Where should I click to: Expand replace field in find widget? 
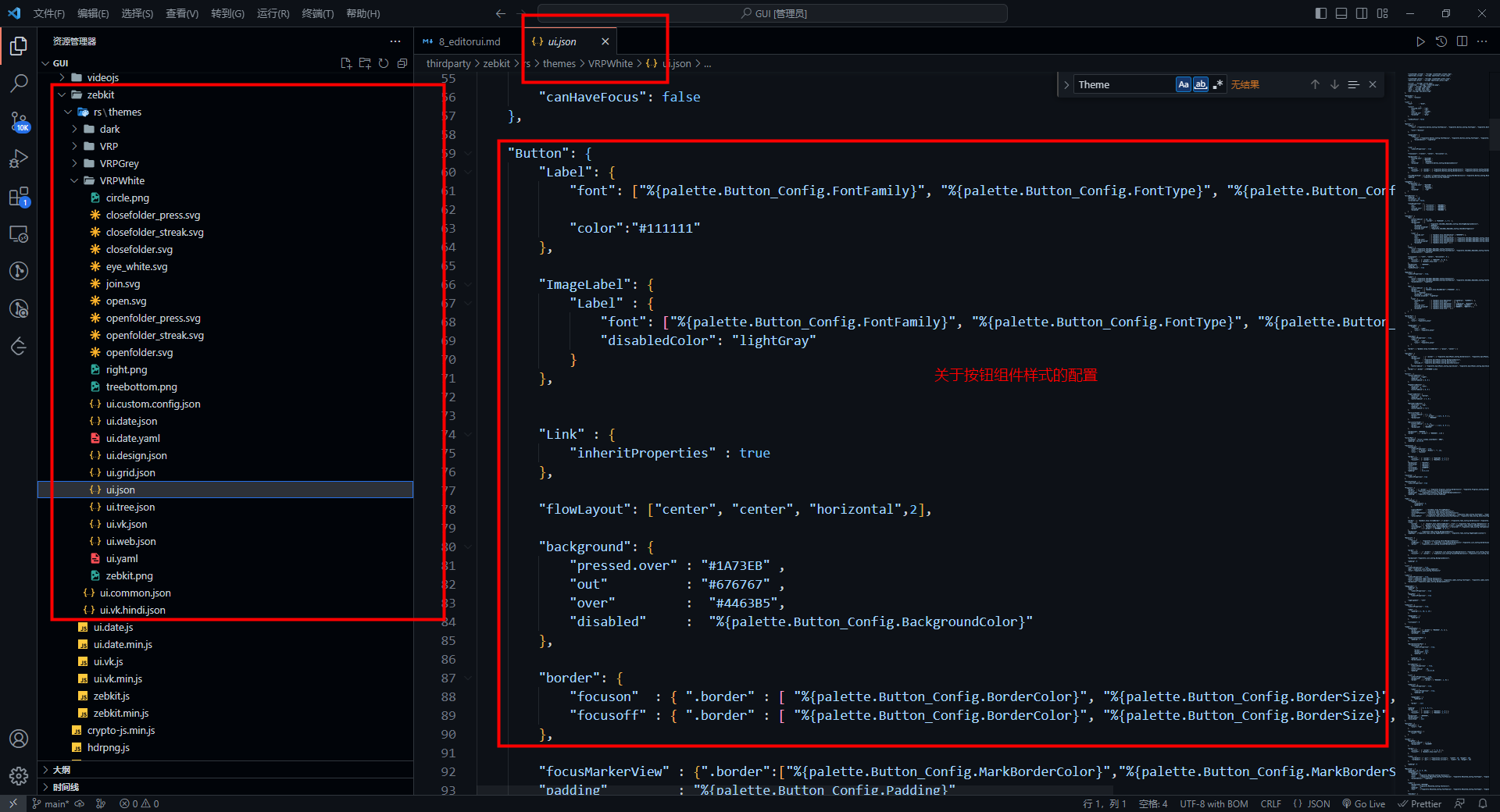point(1066,84)
